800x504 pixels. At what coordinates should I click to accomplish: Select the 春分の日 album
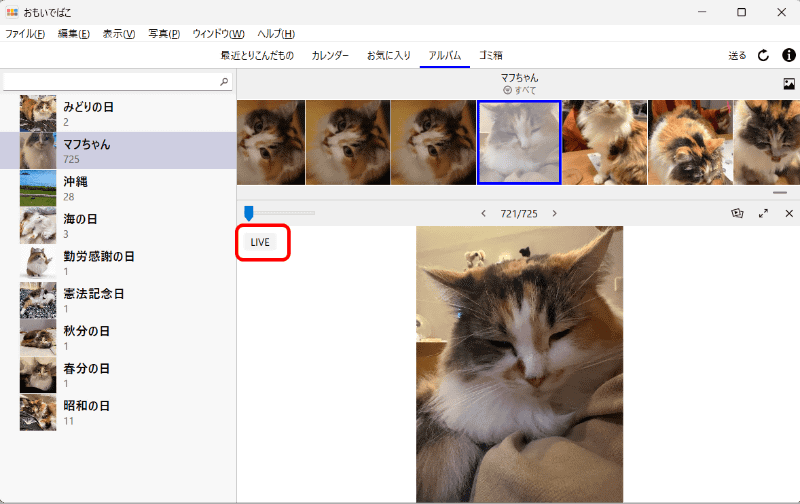click(x=118, y=374)
